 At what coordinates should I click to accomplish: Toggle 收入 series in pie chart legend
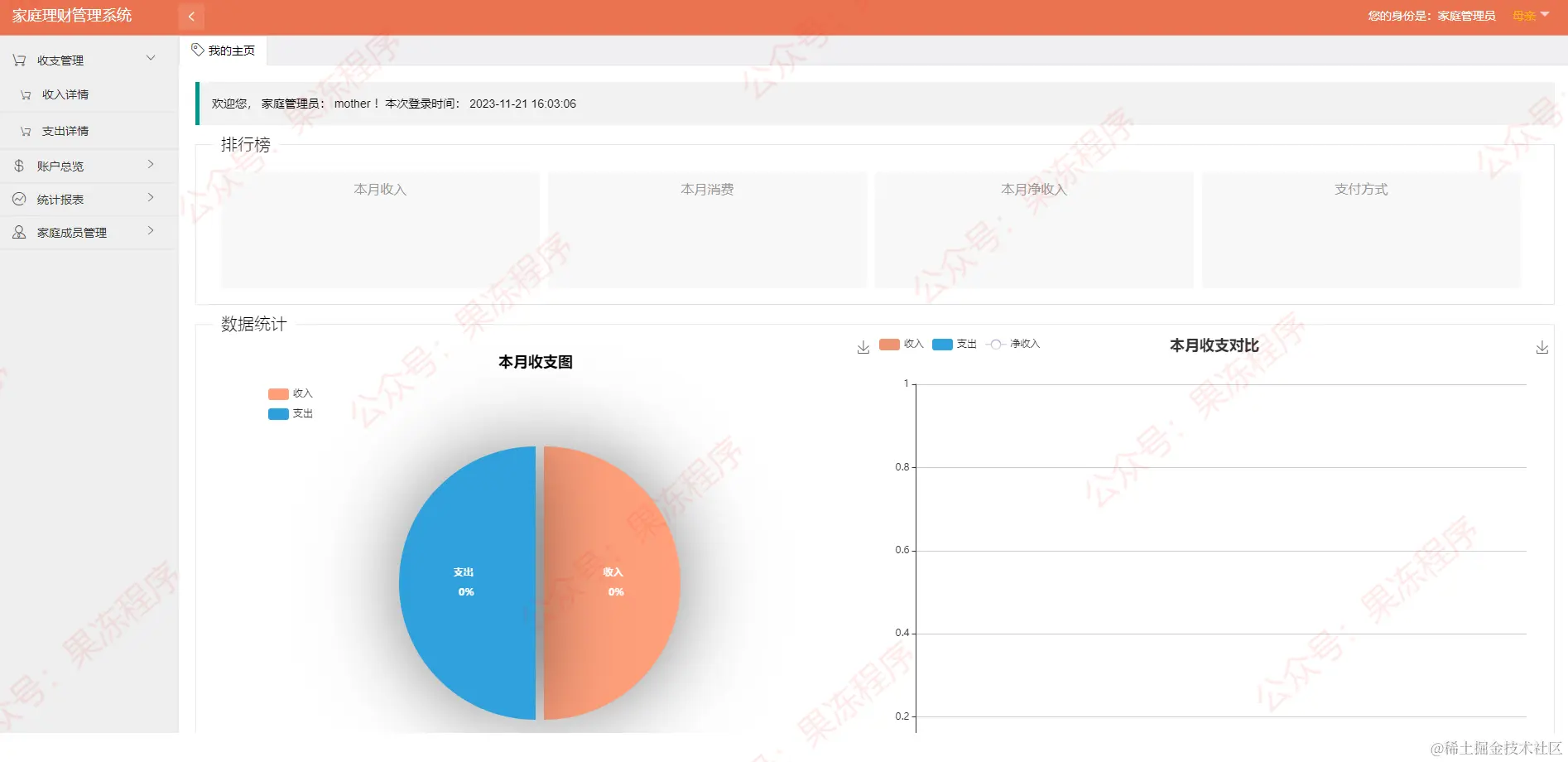click(x=291, y=393)
